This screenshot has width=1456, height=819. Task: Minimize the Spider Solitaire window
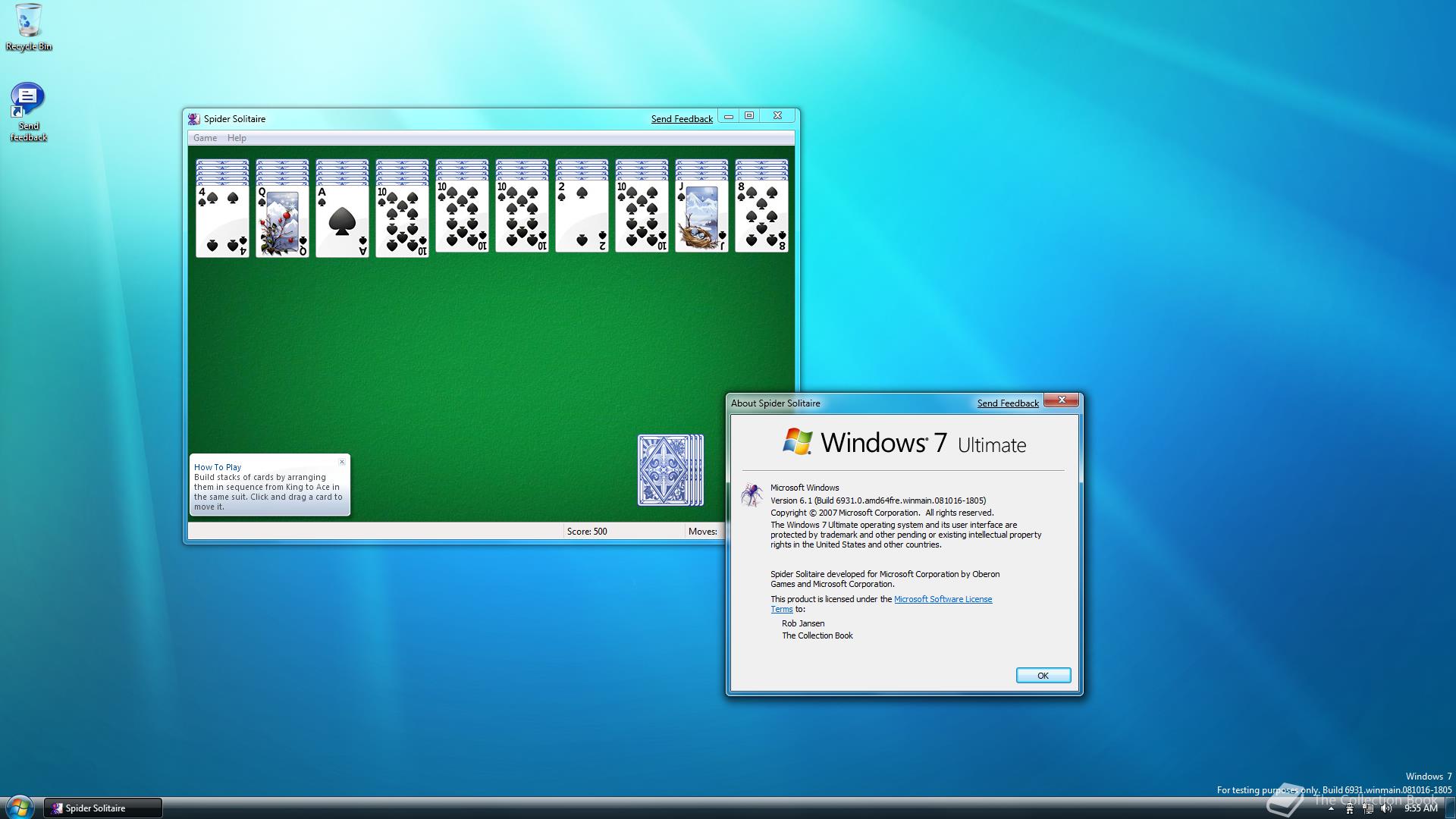(x=729, y=116)
